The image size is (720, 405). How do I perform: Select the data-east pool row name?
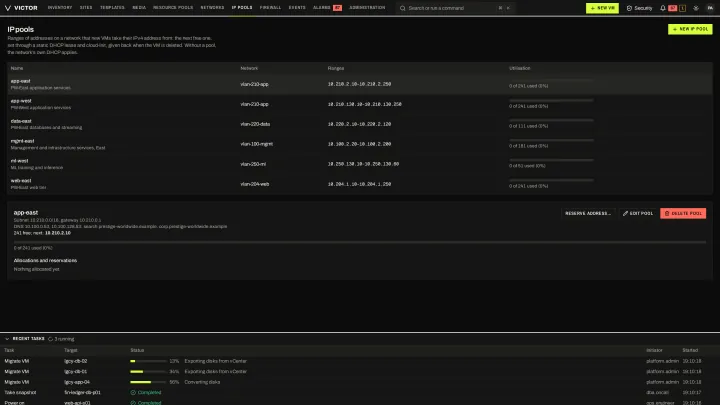click(x=21, y=121)
